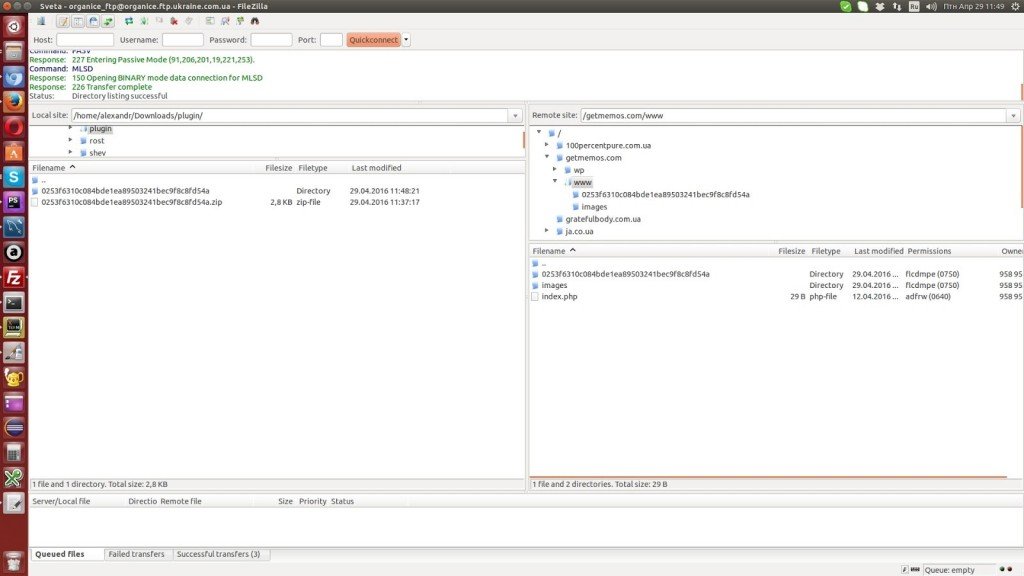Collapse the www remote folder

[555, 182]
